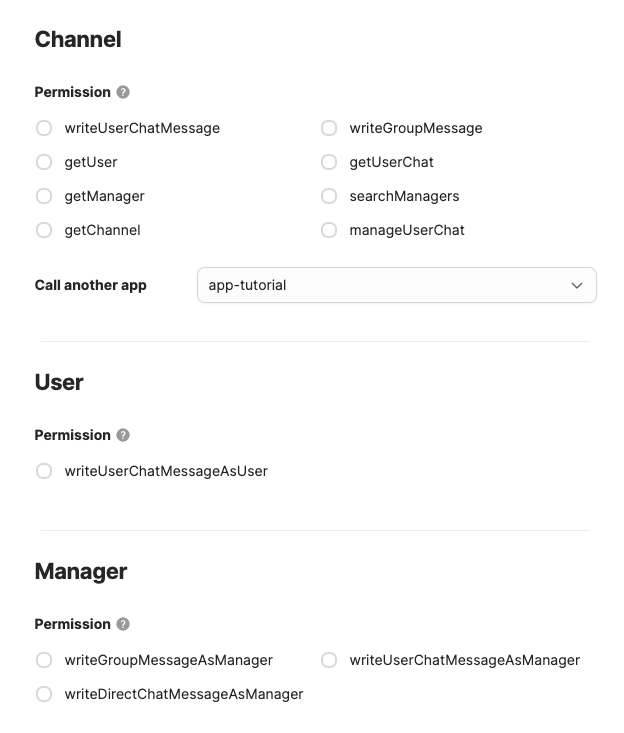Turn on the getChannel permission
This screenshot has height=733, width=624.
[x=44, y=230]
